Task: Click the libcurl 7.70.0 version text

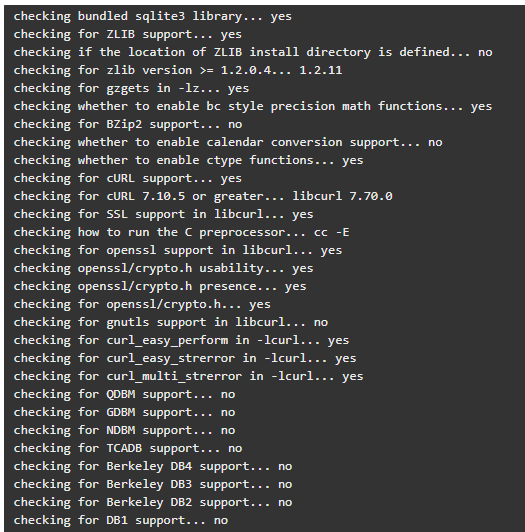Action: tap(342, 196)
